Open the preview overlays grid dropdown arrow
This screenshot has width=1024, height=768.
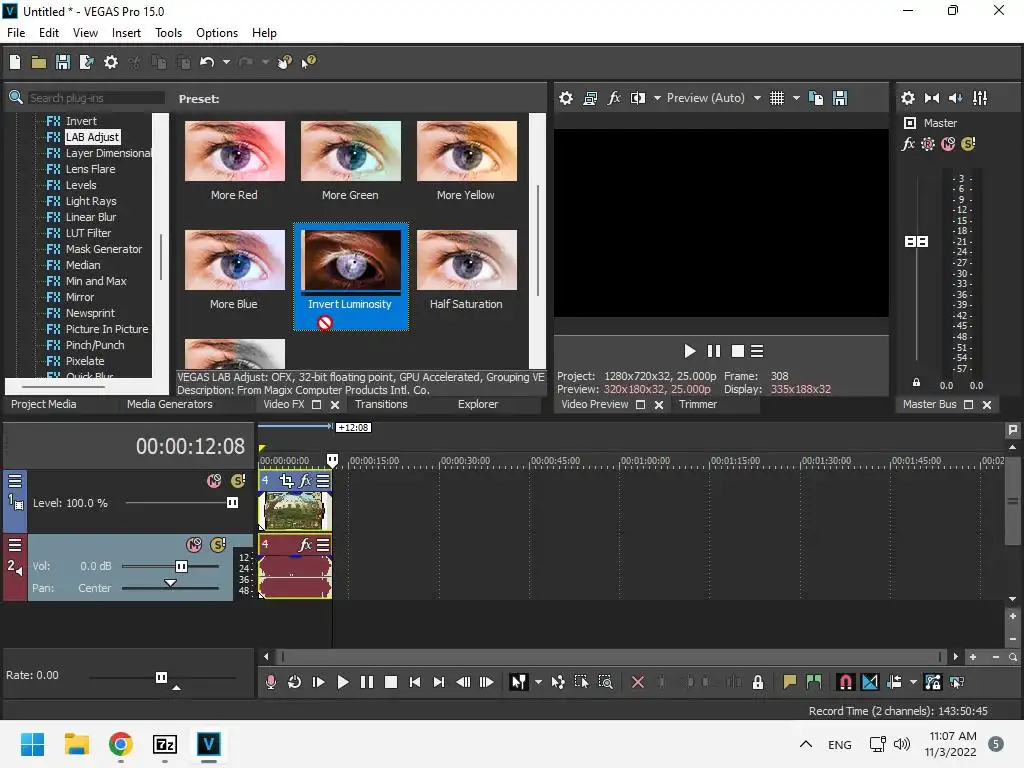pyautogui.click(x=796, y=98)
